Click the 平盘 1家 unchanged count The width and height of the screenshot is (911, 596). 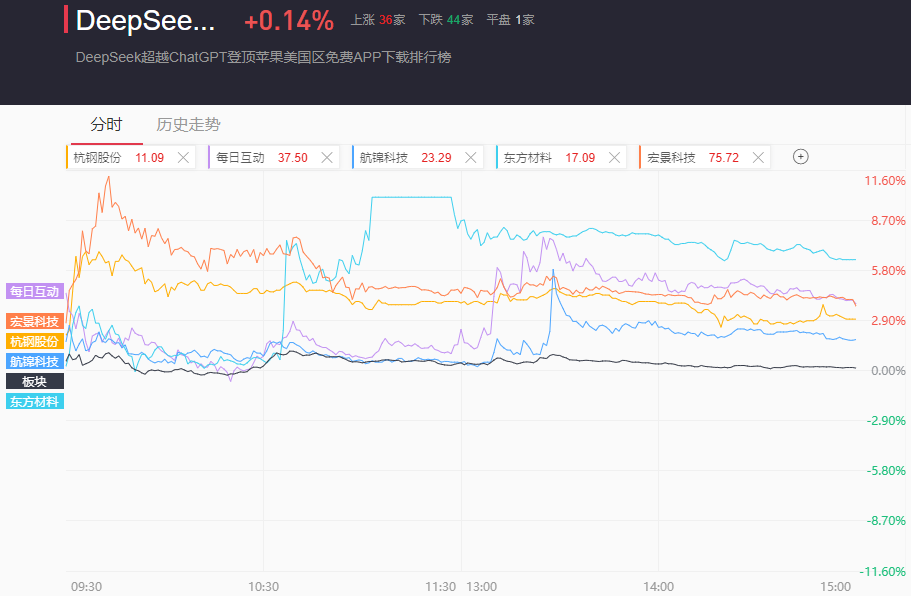coord(510,20)
